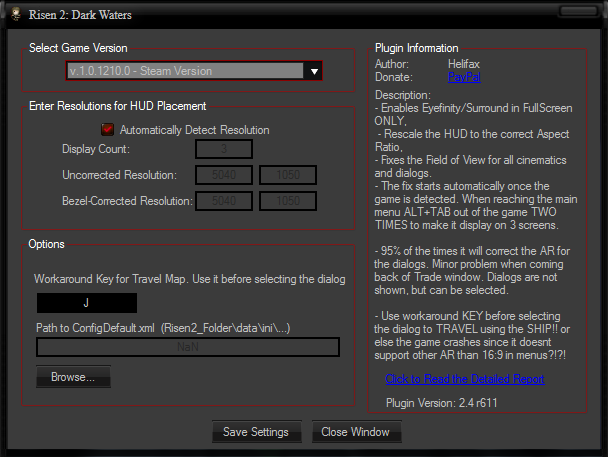Click the 'Plugin Information' group title
608x457 pixels.
coord(416,48)
